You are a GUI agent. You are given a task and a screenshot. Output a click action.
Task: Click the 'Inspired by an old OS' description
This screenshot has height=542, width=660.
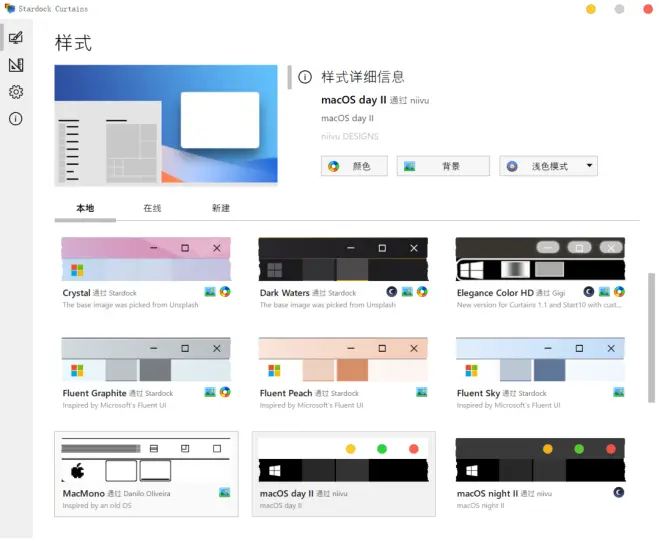[x=97, y=505]
